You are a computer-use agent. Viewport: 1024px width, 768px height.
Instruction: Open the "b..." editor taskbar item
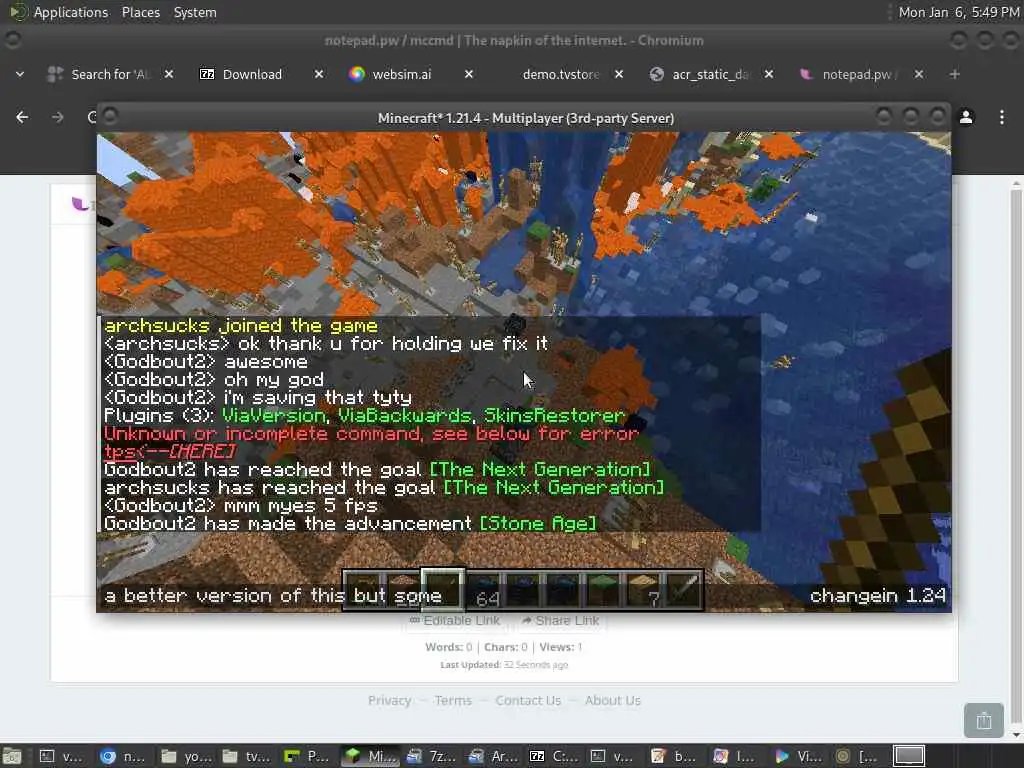[675, 756]
